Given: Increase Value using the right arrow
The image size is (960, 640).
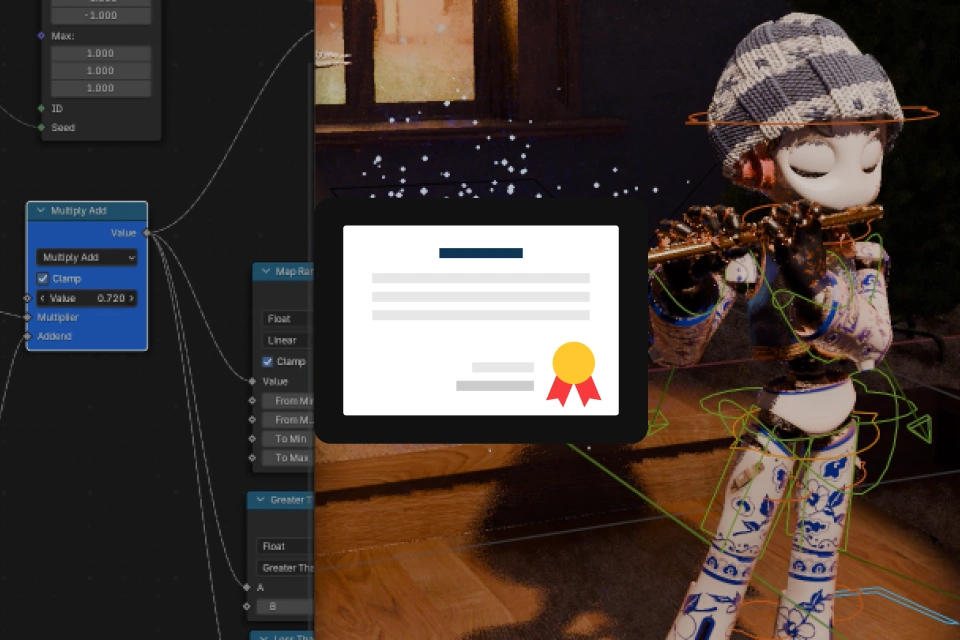Looking at the screenshot, I should (x=131, y=298).
